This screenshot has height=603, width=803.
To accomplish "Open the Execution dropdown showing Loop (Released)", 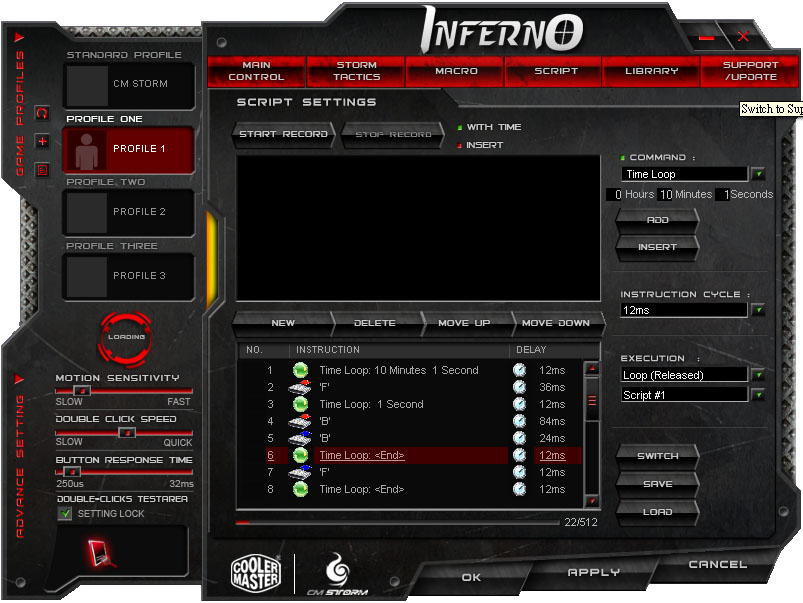I will (758, 375).
